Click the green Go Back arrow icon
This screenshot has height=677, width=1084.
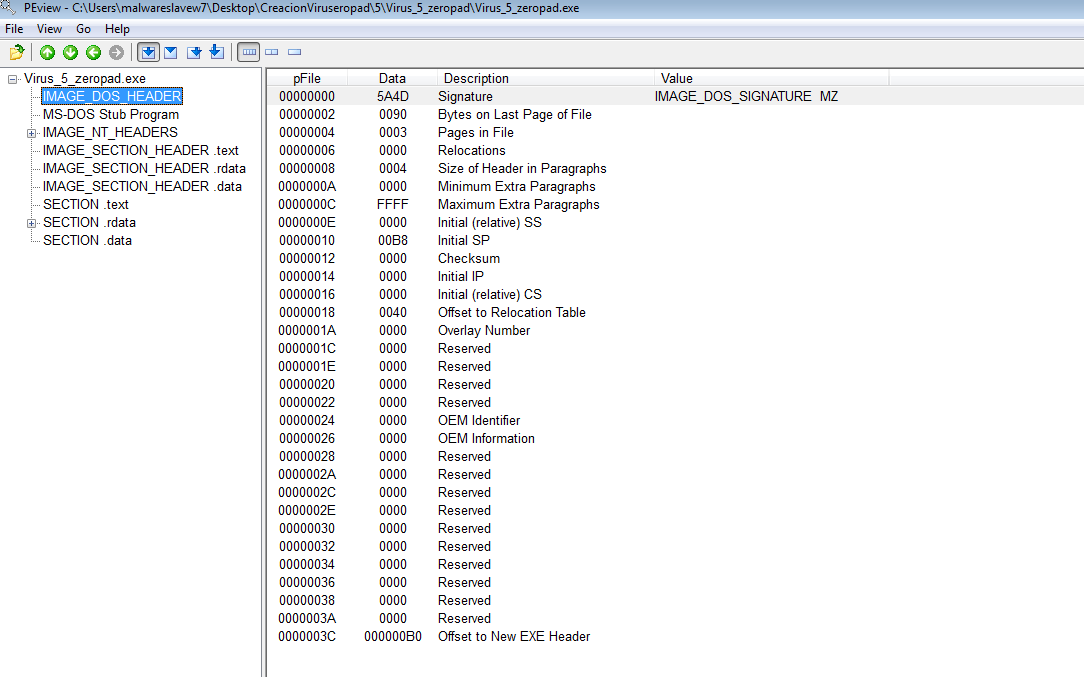[x=93, y=52]
